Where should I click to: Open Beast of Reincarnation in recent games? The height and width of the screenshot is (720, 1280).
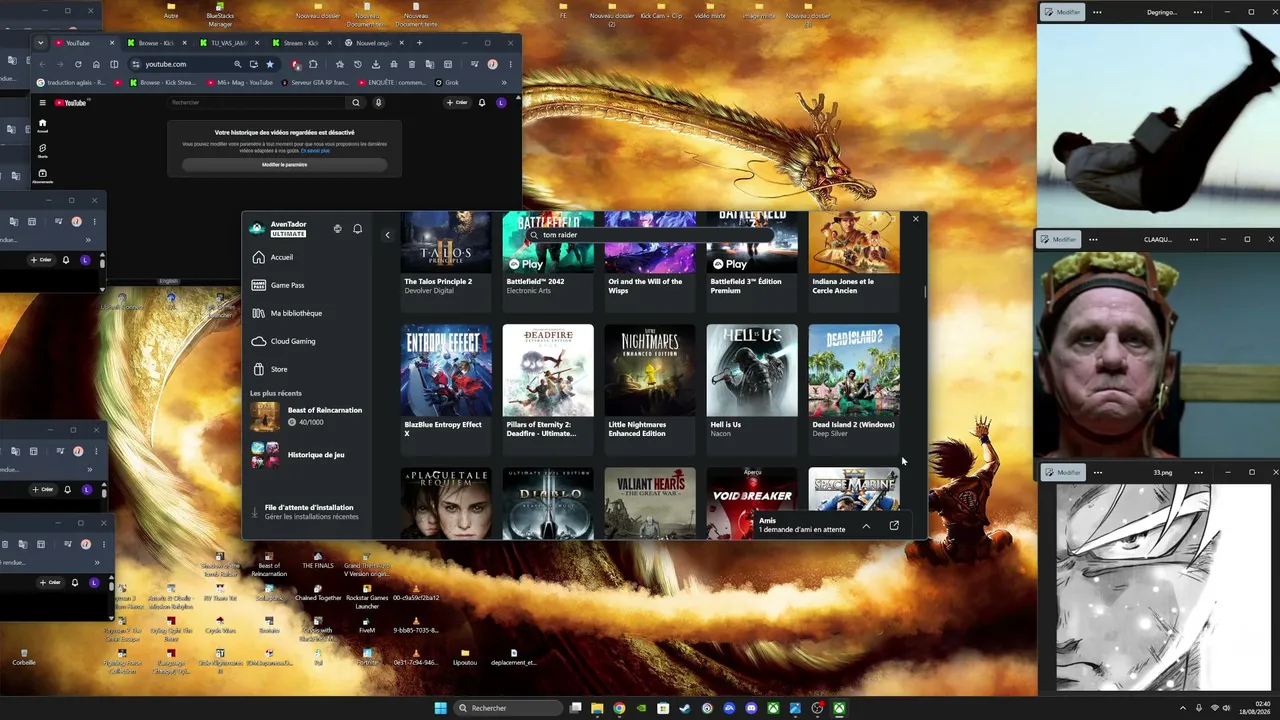(307, 416)
